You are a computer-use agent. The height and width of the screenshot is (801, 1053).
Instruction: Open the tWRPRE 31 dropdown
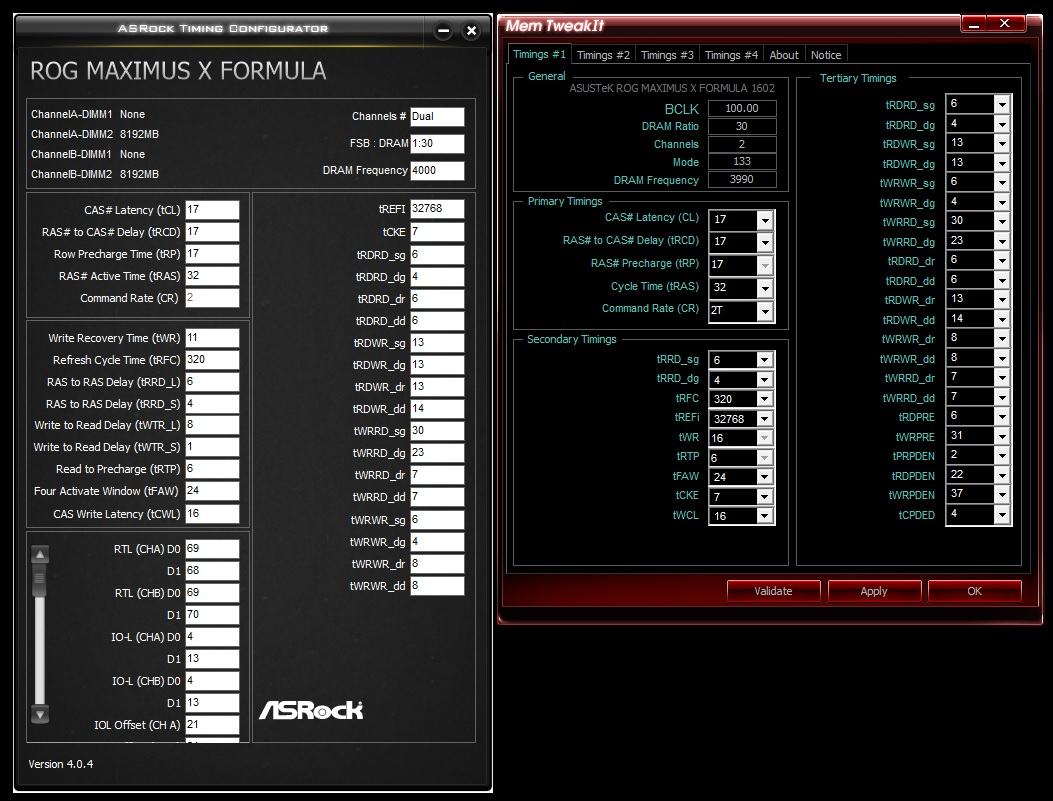(1002, 436)
